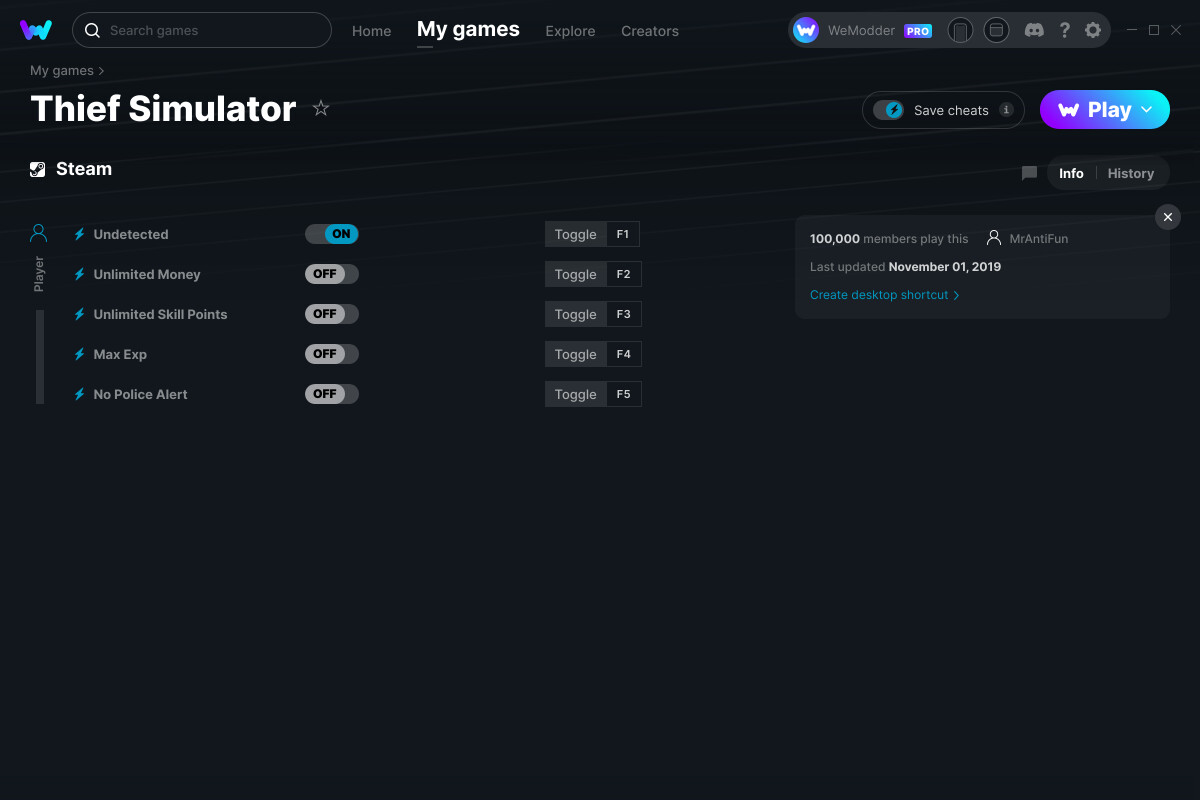Click the search magnifier icon
The height and width of the screenshot is (800, 1200).
point(92,30)
